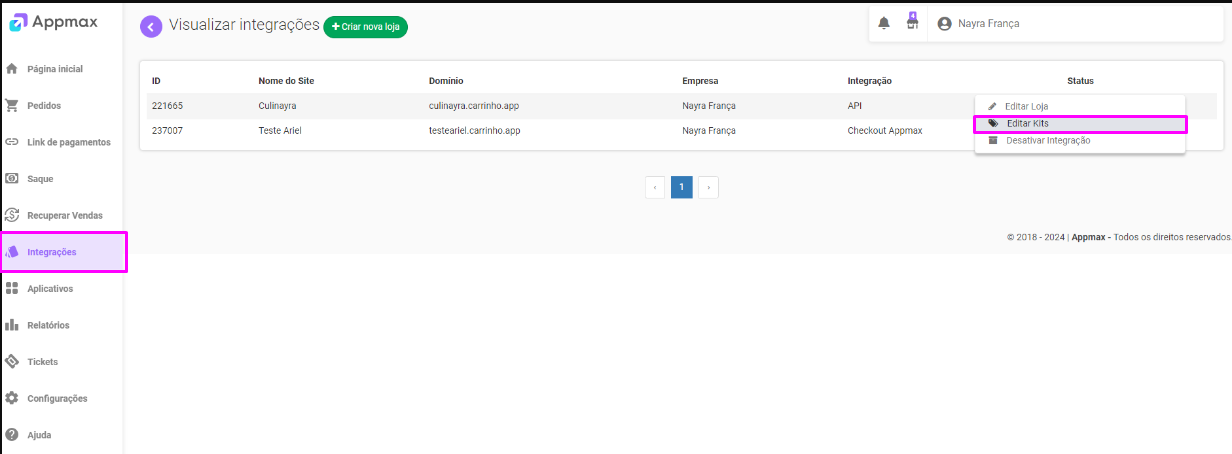Click the archive icon beside Desativar Integração
Screen dimensions: 1232x454
(993, 140)
